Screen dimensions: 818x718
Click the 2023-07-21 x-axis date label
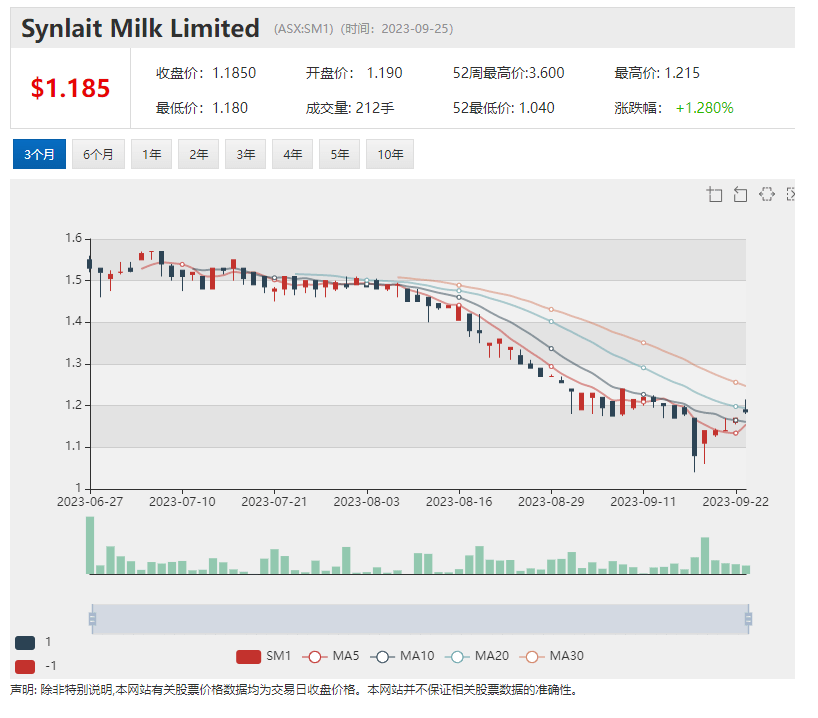(x=274, y=502)
